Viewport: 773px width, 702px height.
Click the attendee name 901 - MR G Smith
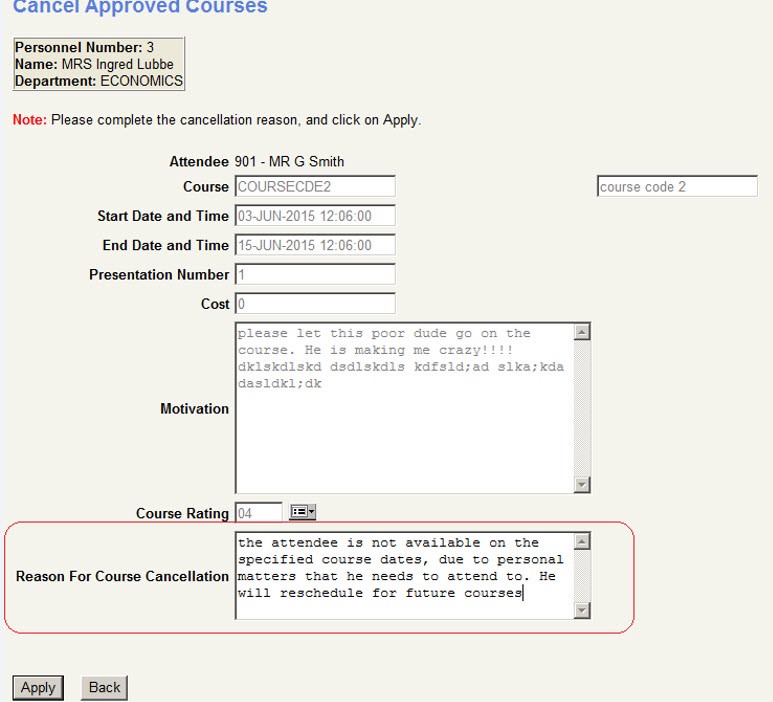[x=289, y=162]
